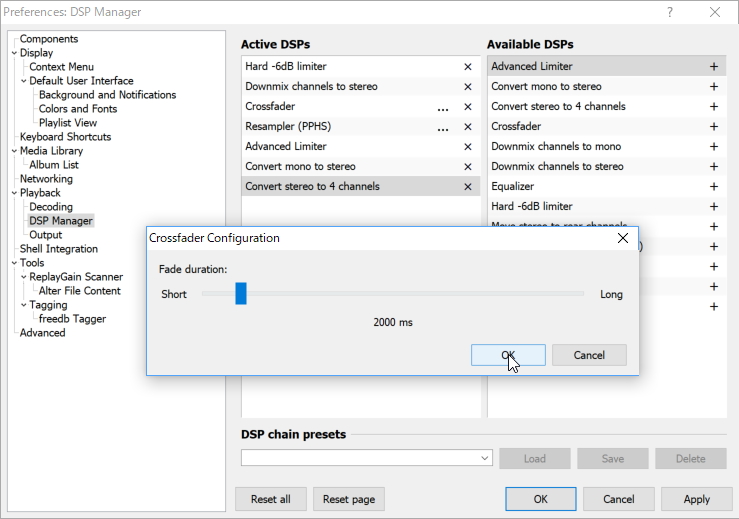Click the Fade duration slider thumb
The height and width of the screenshot is (519, 739).
(x=241, y=294)
